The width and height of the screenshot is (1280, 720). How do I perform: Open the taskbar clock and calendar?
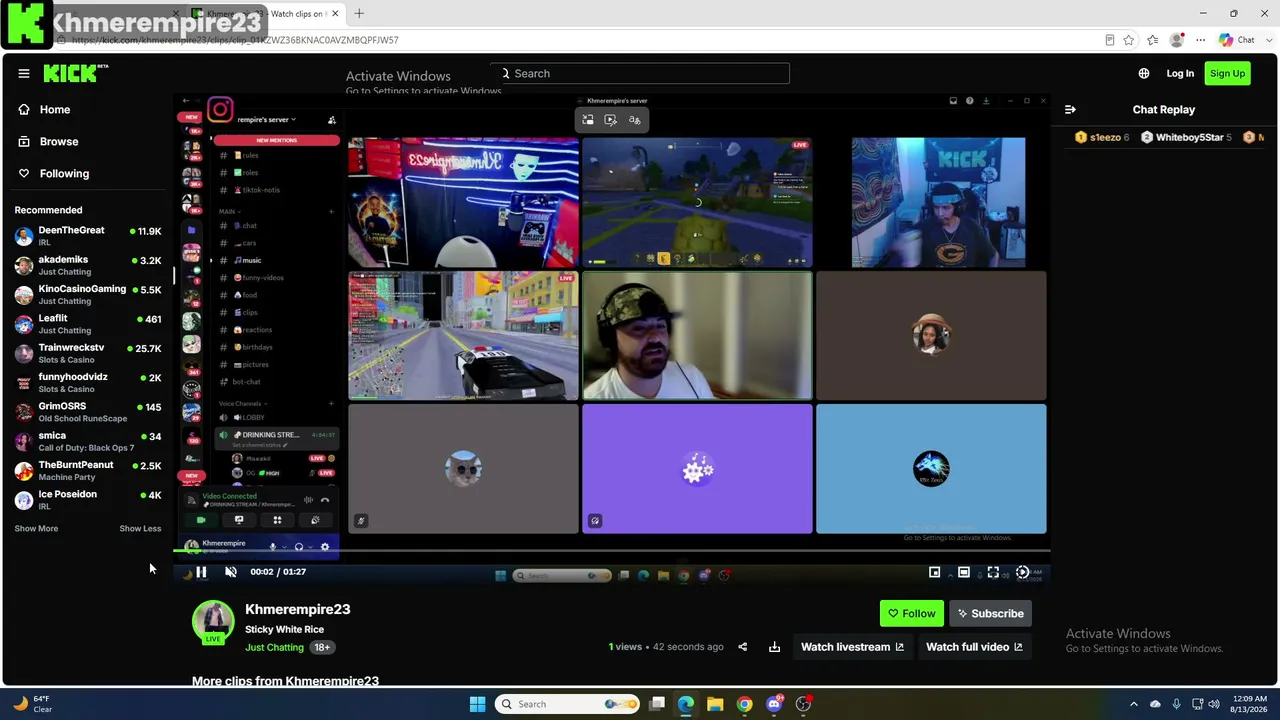point(1247,704)
